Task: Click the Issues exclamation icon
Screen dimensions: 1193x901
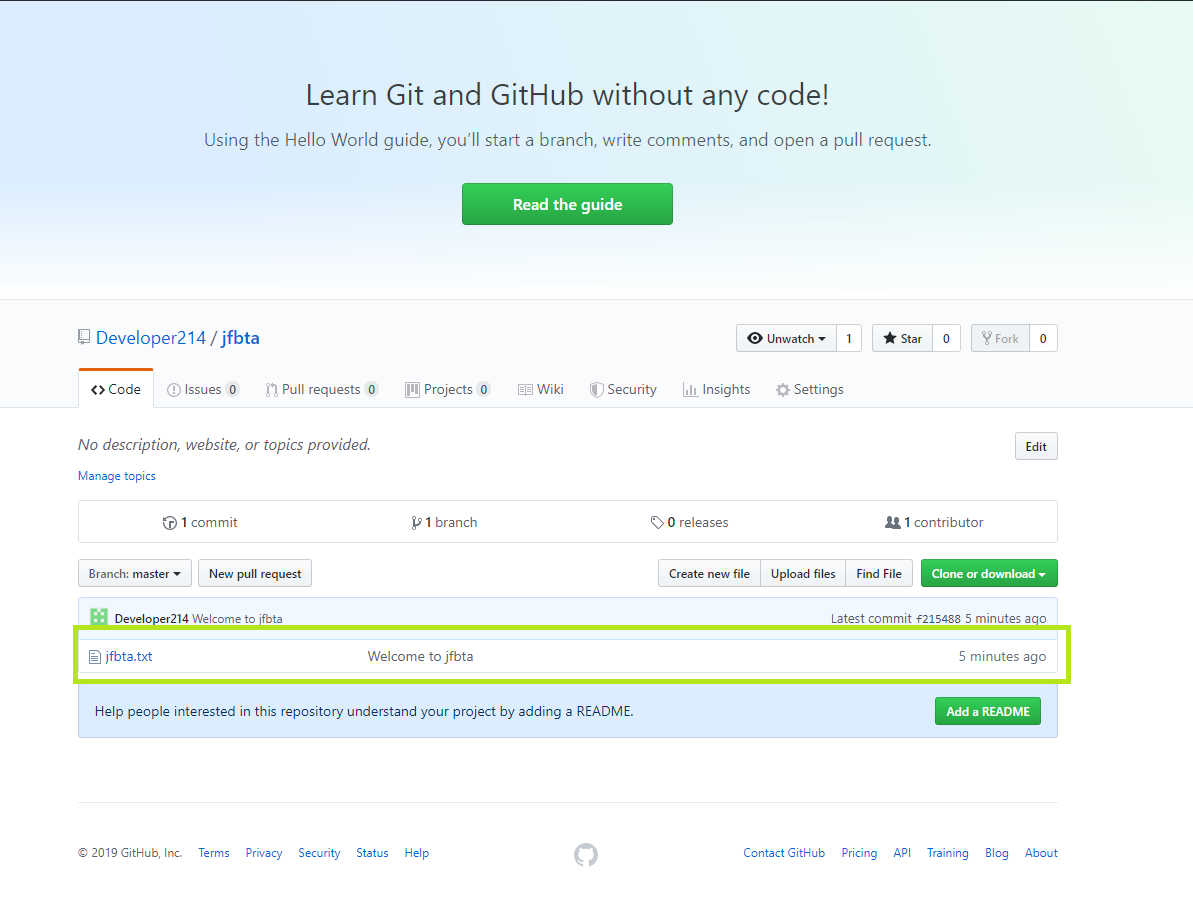Action: (173, 390)
